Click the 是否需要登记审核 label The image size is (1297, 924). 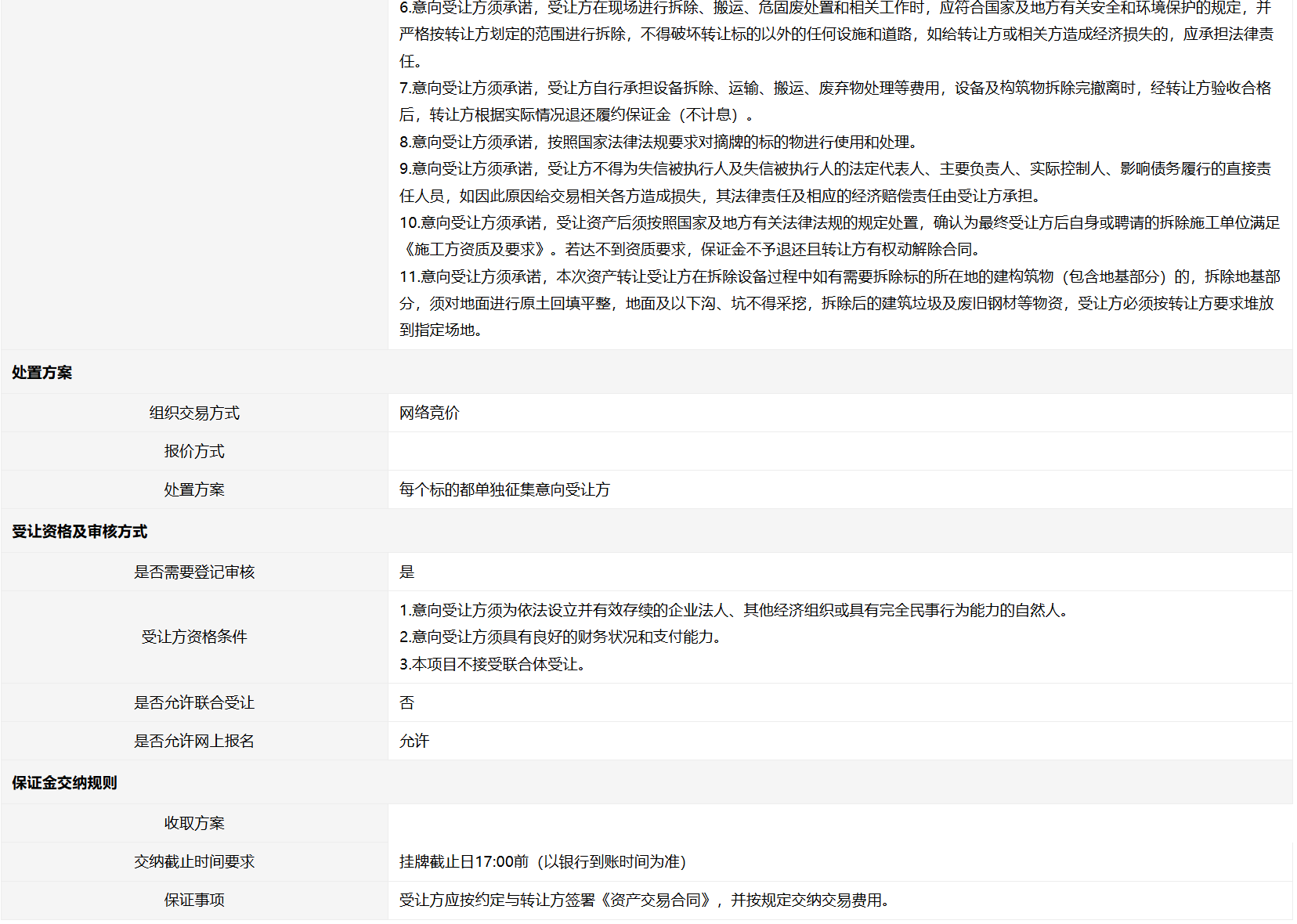(x=194, y=572)
